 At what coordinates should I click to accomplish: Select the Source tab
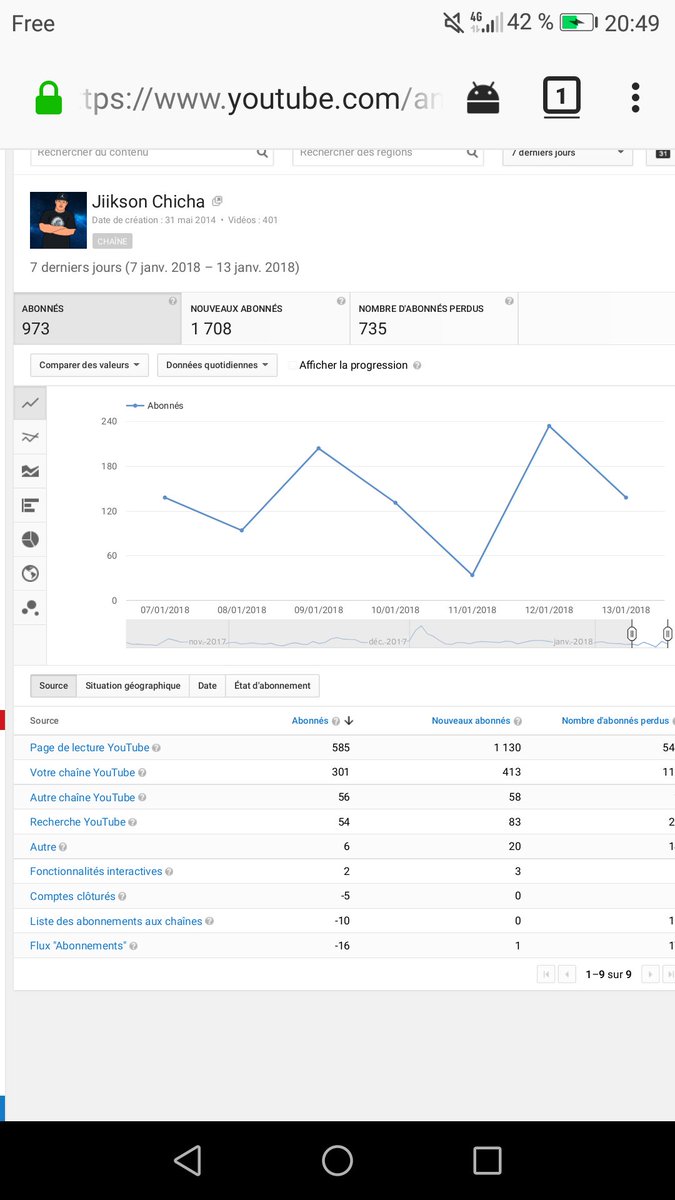pyautogui.click(x=53, y=686)
